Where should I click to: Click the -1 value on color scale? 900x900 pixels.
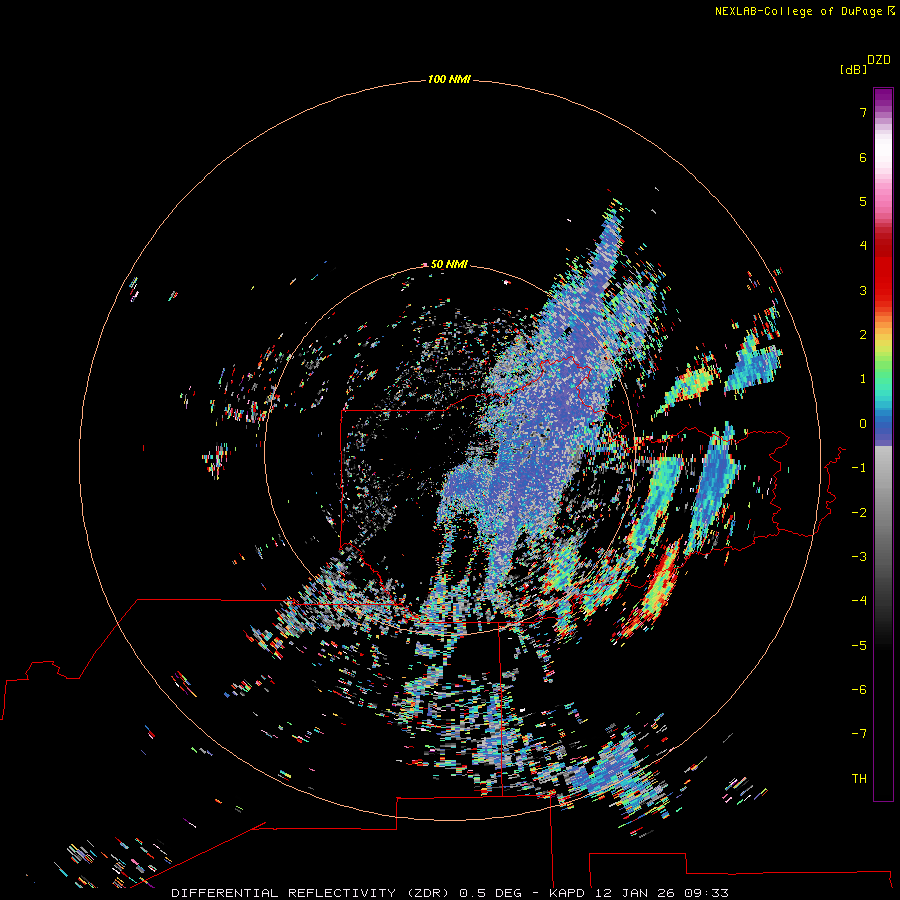pos(859,468)
